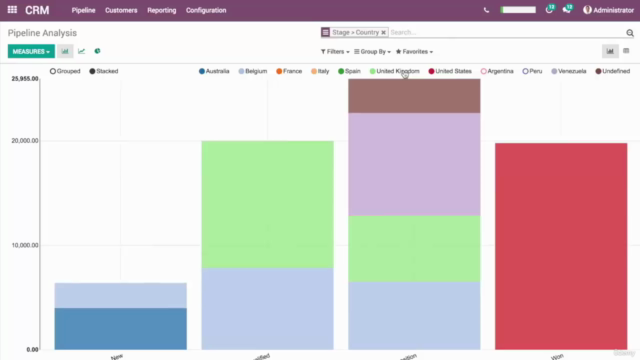Viewport: 640px width, 360px height.
Task: Select the Stacked radio option
Action: (x=104, y=71)
